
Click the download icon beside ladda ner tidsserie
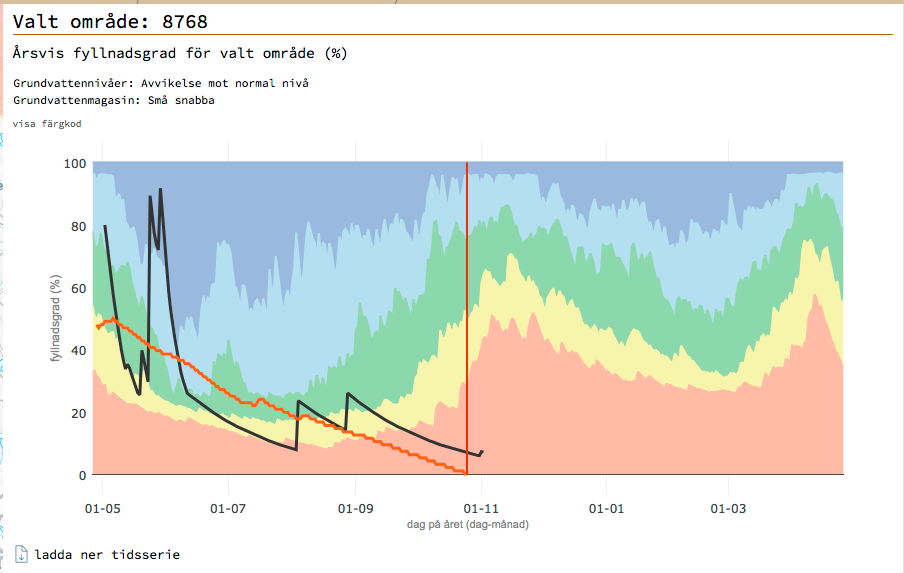(x=22, y=555)
